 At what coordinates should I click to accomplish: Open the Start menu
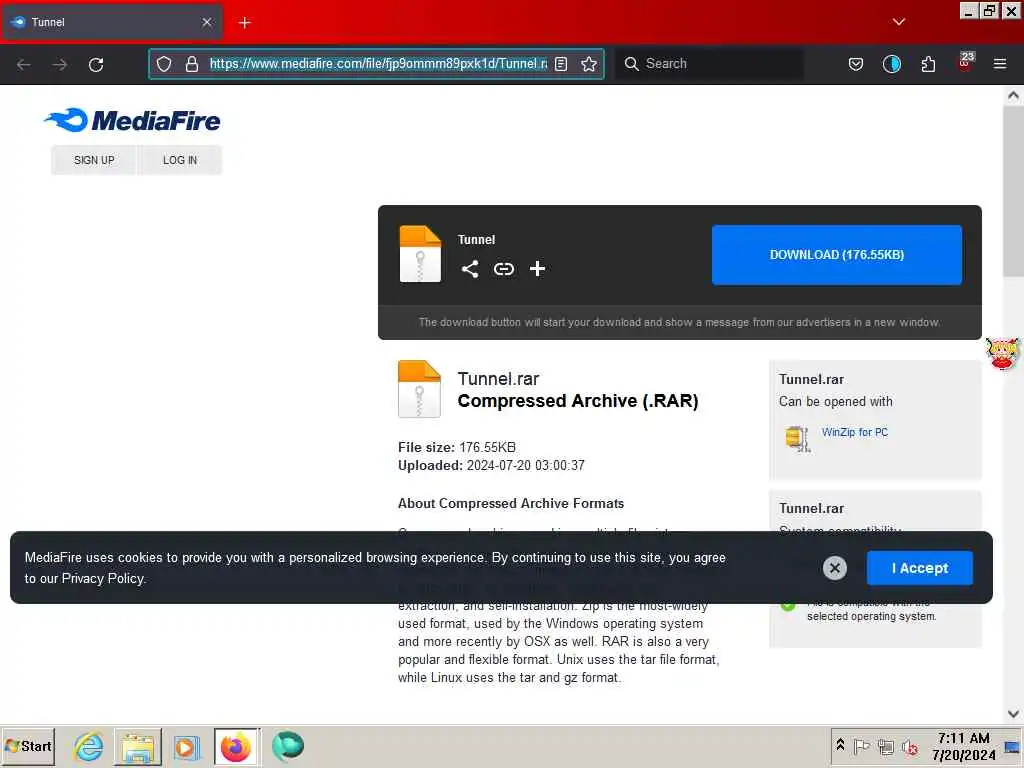pyautogui.click(x=27, y=746)
